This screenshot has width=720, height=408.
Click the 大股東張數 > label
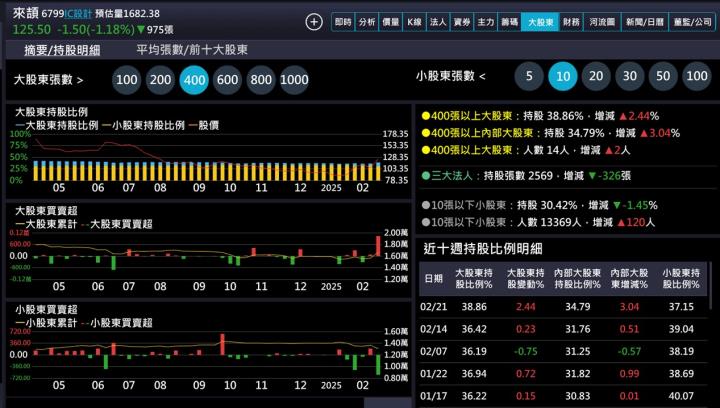click(x=48, y=80)
